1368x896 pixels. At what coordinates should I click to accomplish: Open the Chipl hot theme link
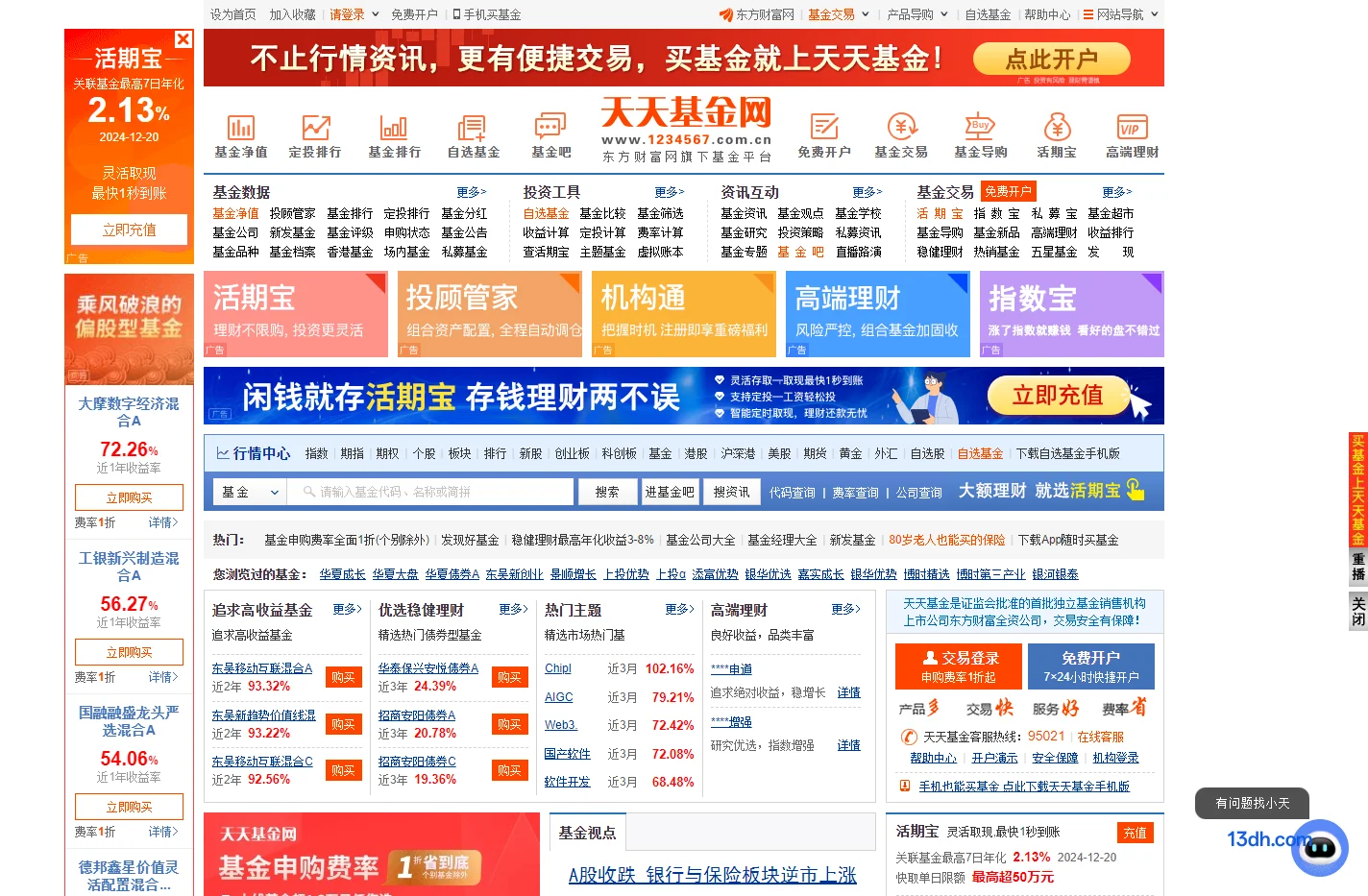(x=558, y=668)
